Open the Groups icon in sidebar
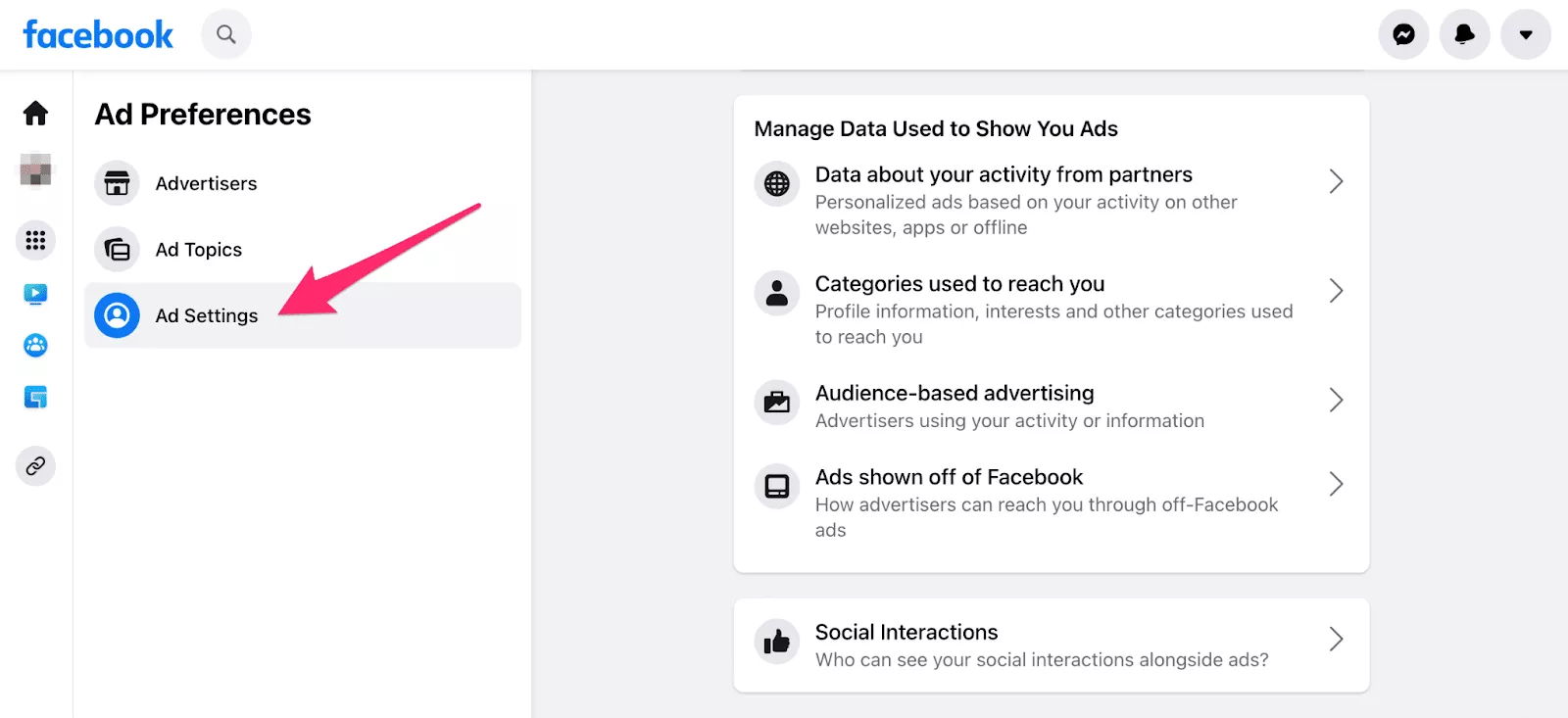1568x718 pixels. click(x=36, y=346)
